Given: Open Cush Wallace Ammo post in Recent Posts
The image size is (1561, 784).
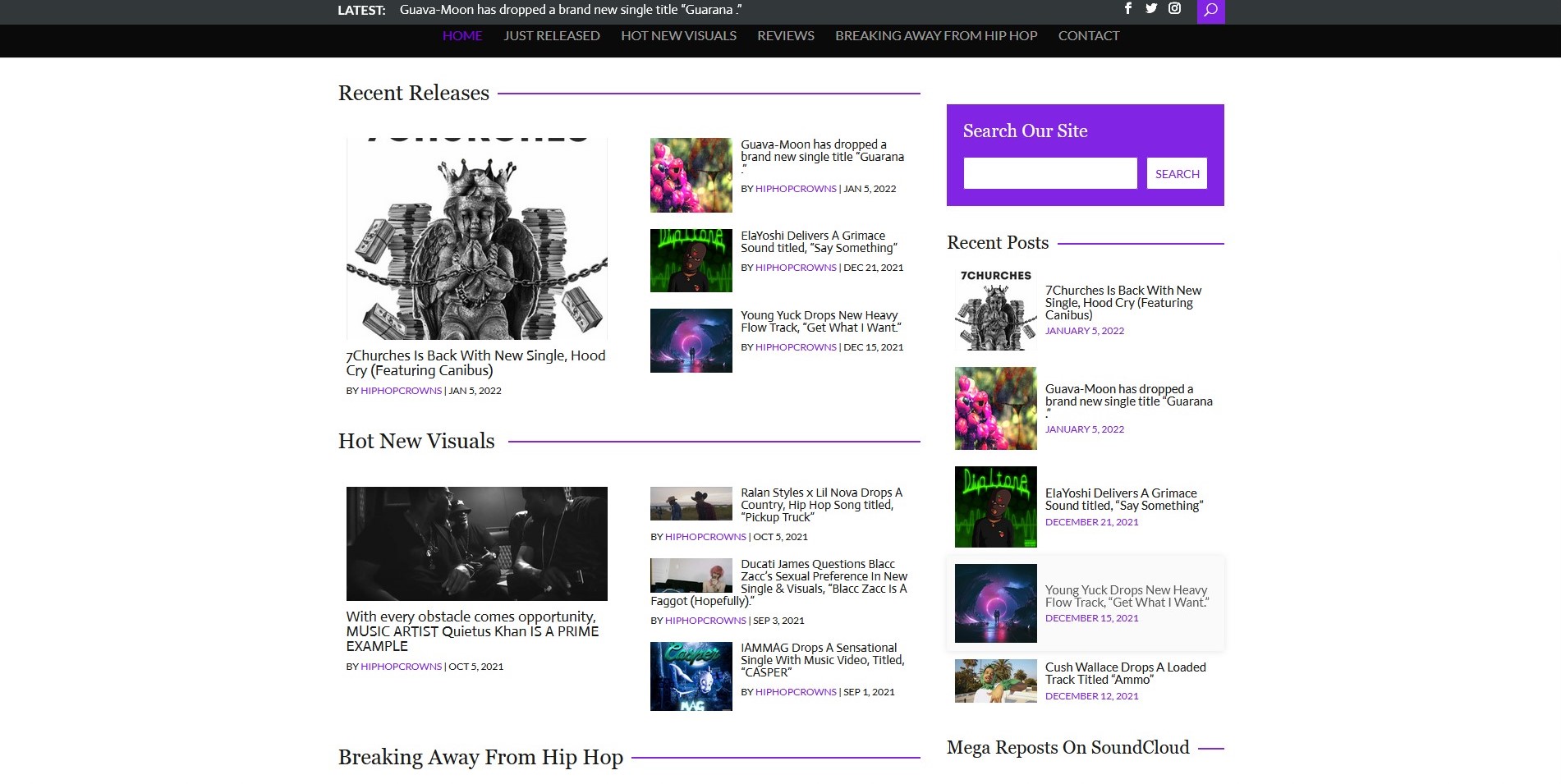Looking at the screenshot, I should click(1125, 673).
